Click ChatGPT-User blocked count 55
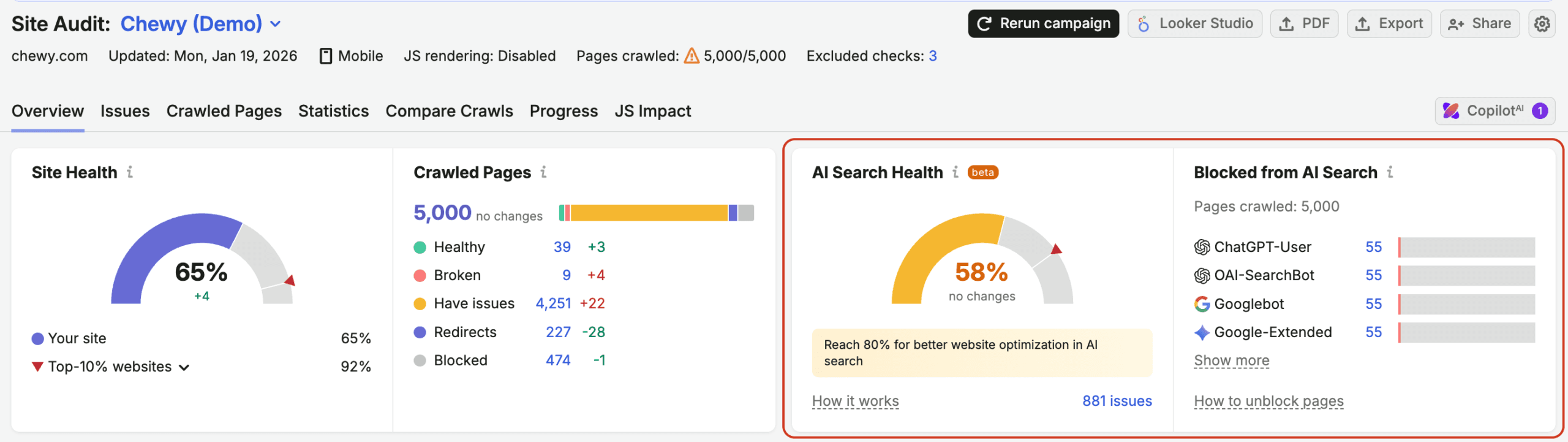1568x442 pixels. click(x=1374, y=247)
